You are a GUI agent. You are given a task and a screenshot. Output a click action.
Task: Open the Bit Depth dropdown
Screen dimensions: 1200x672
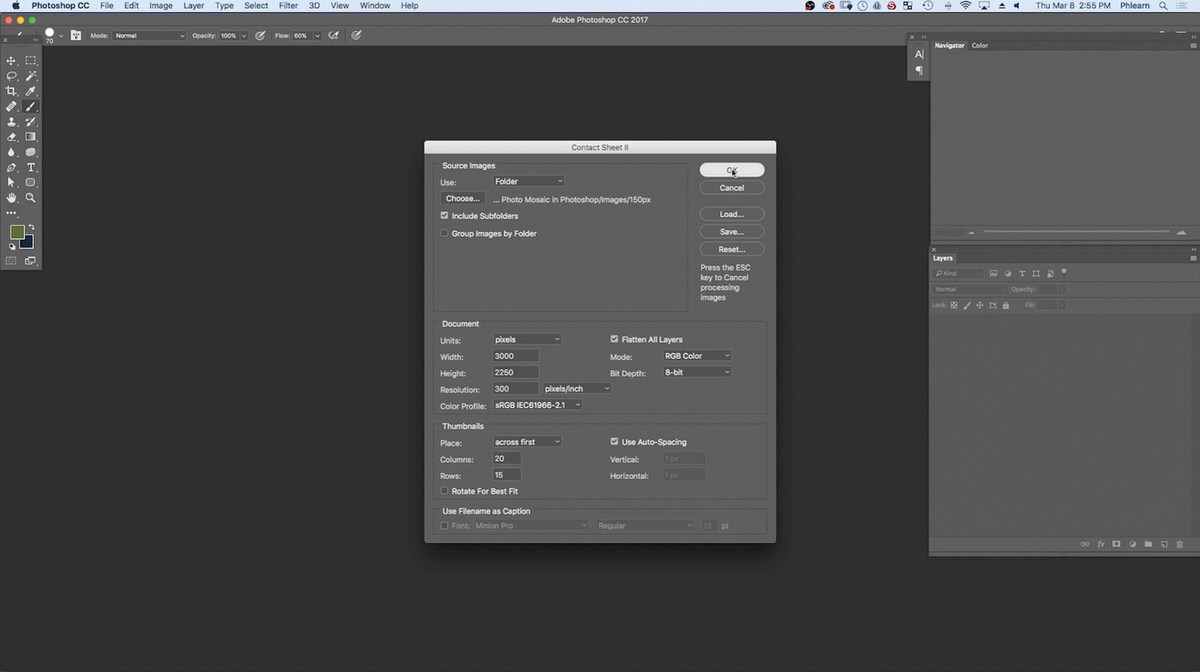697,372
